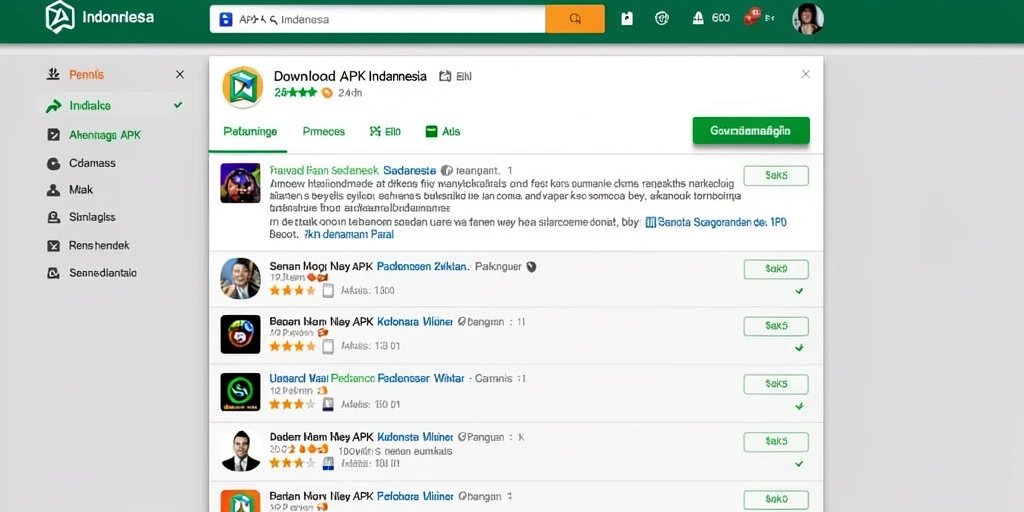Open the bookmark icon in header
This screenshot has width=1024, height=512.
click(x=627, y=19)
